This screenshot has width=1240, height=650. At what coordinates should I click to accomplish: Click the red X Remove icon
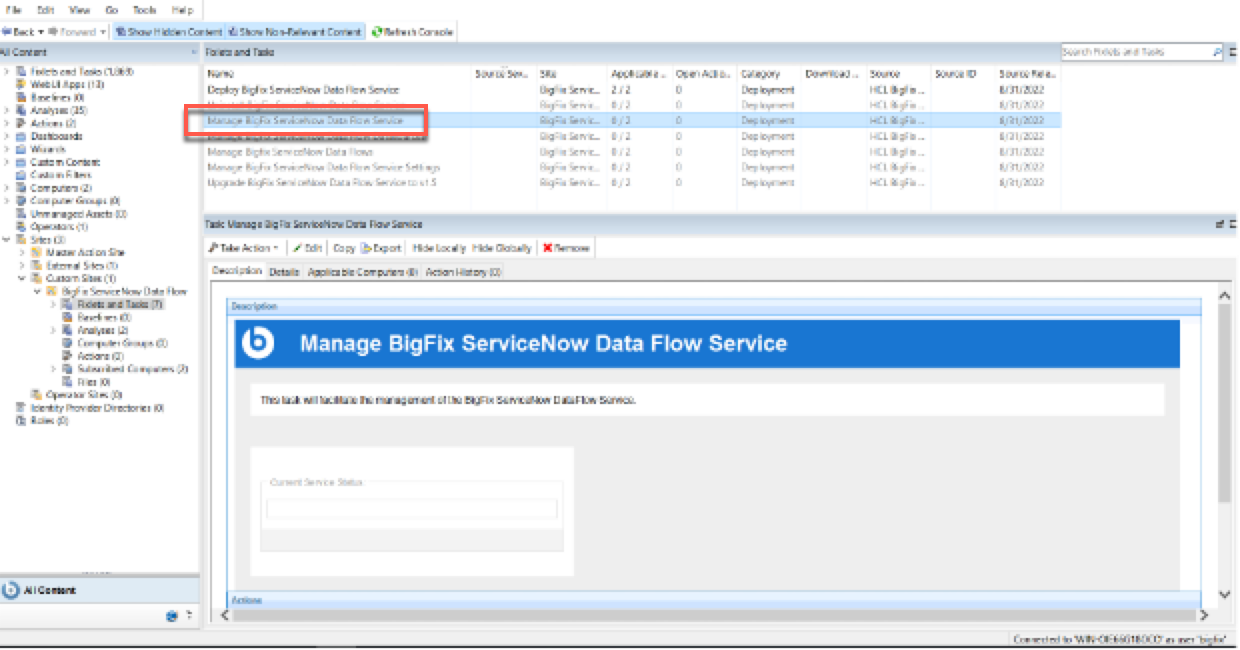coord(548,248)
